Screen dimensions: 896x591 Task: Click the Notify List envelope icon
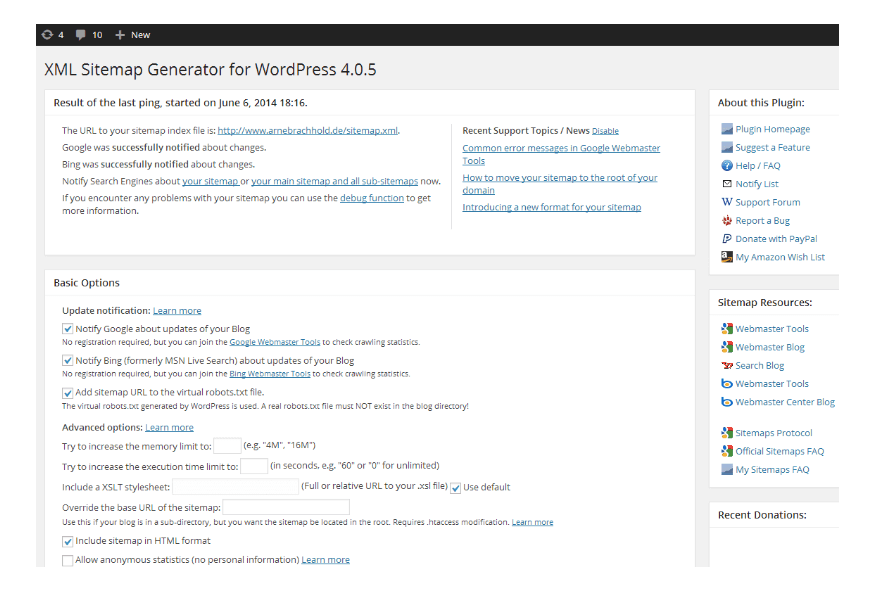point(727,184)
